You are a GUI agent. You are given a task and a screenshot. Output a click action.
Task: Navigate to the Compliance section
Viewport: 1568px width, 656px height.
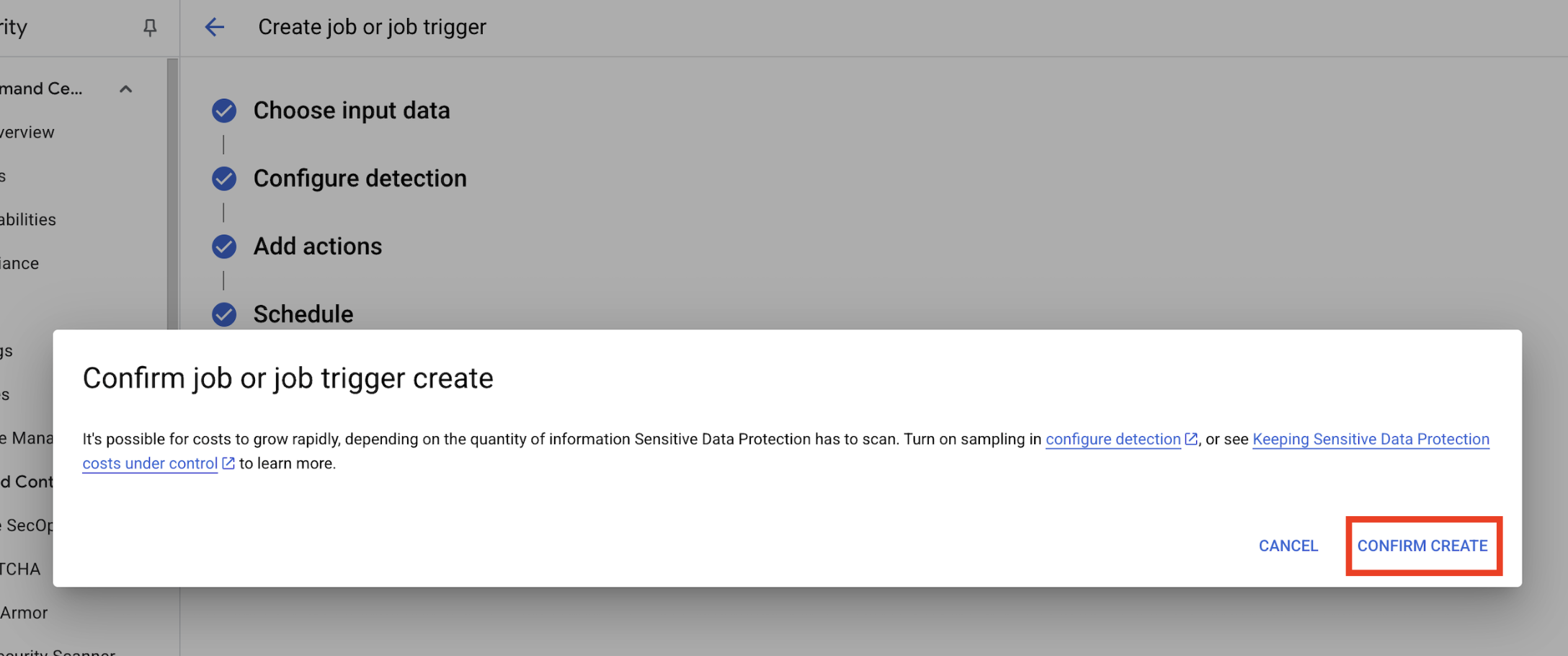click(x=19, y=262)
